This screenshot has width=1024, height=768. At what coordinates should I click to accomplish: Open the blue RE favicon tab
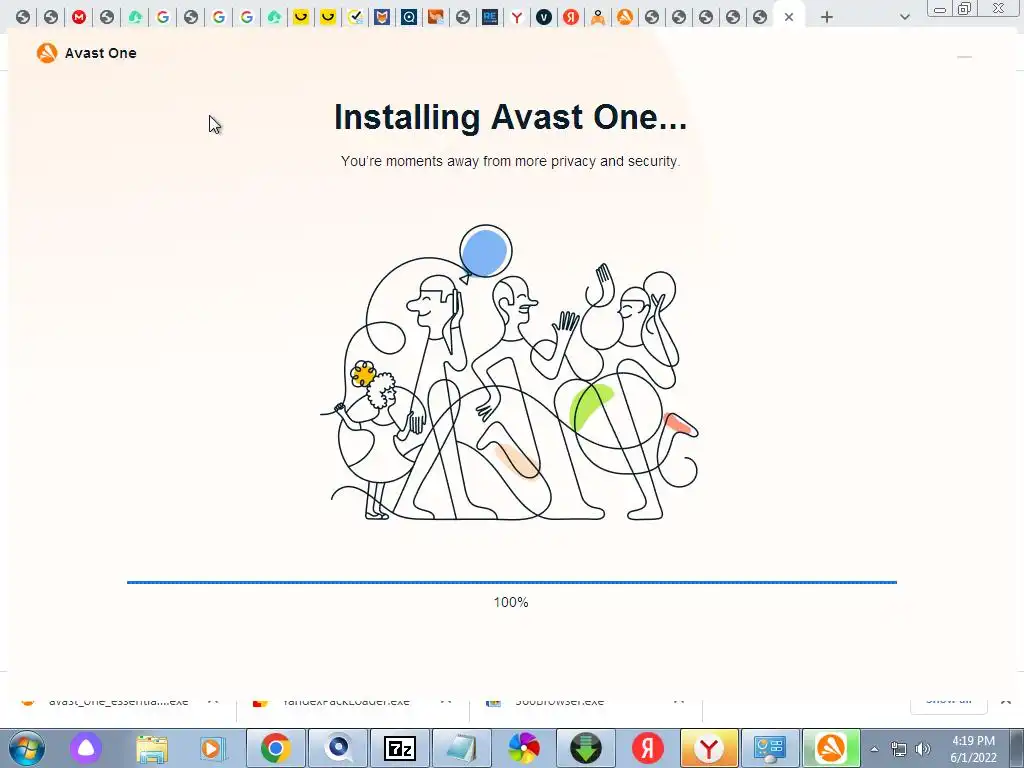[490, 18]
